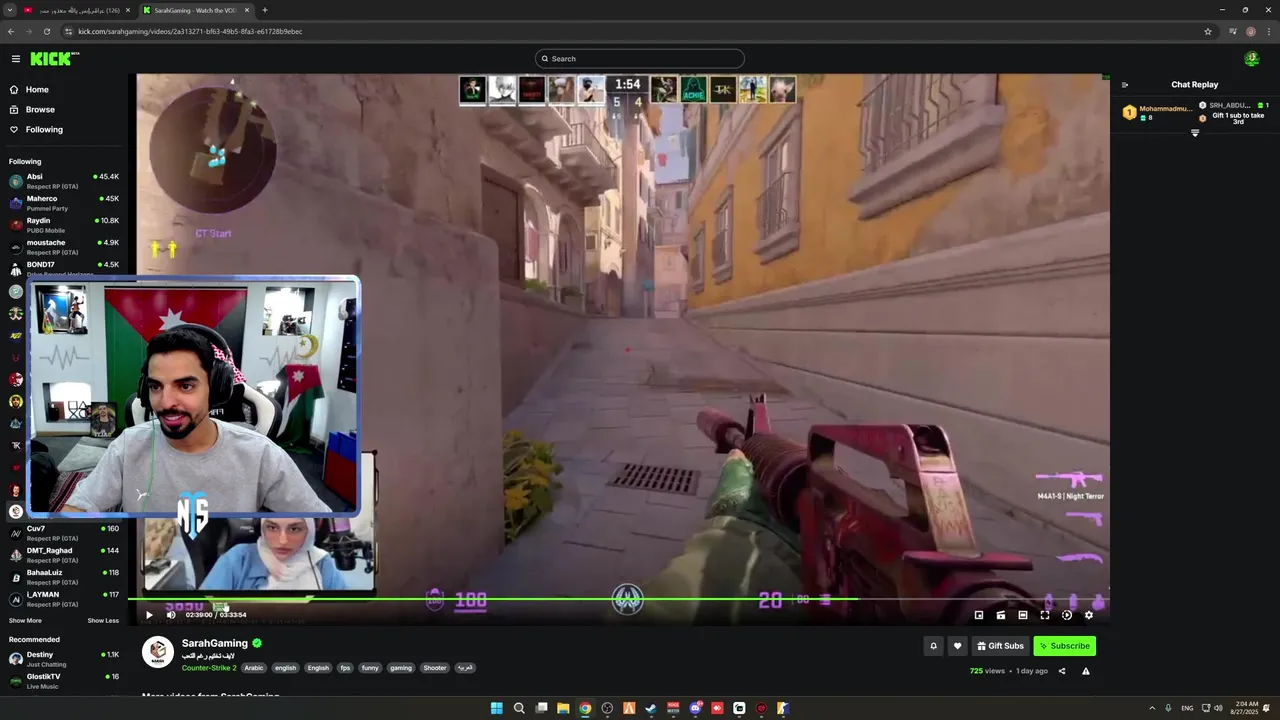The height and width of the screenshot is (720, 1280).
Task: Open the Counter-Strike 2 category link
Action: coord(210,668)
